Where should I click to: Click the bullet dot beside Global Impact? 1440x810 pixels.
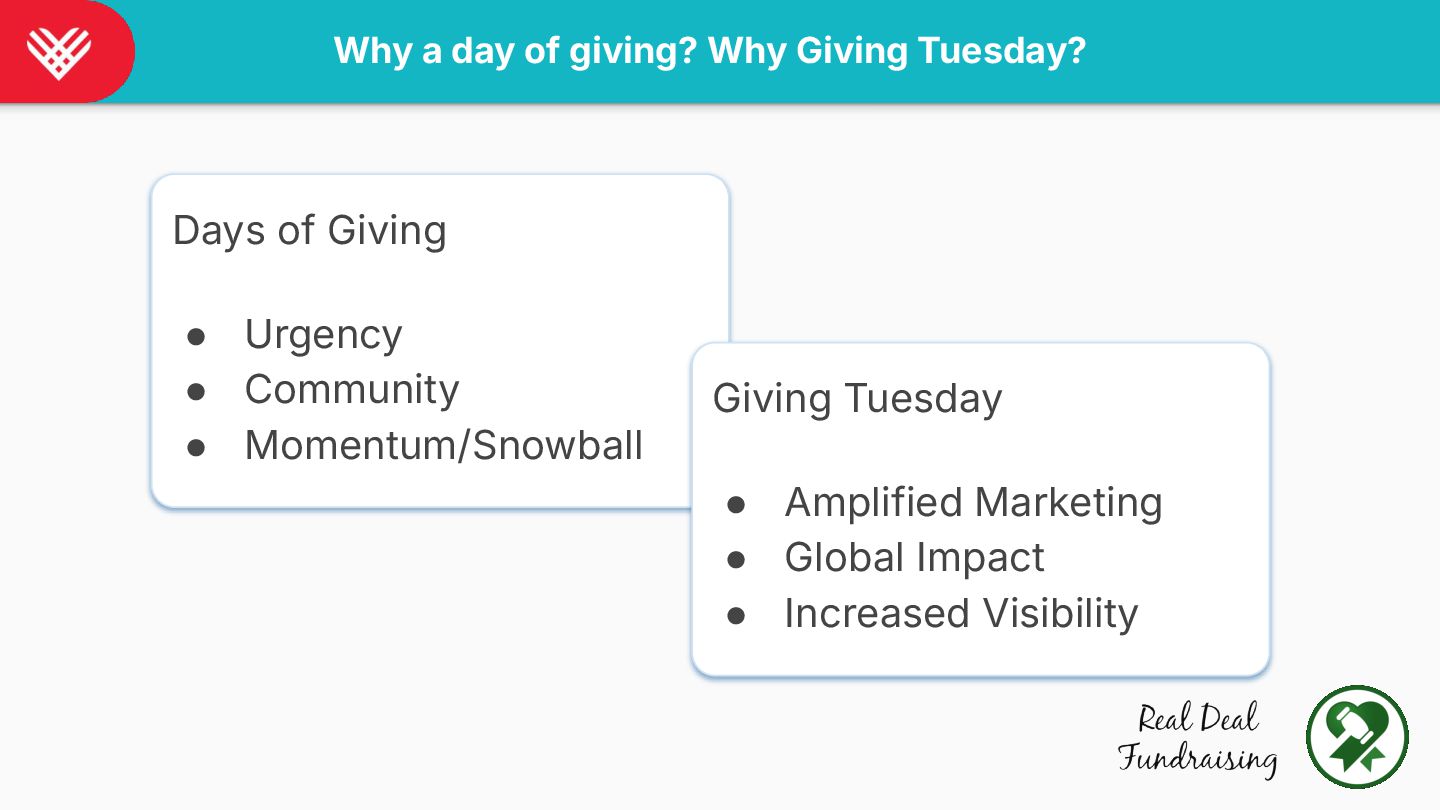coord(736,559)
